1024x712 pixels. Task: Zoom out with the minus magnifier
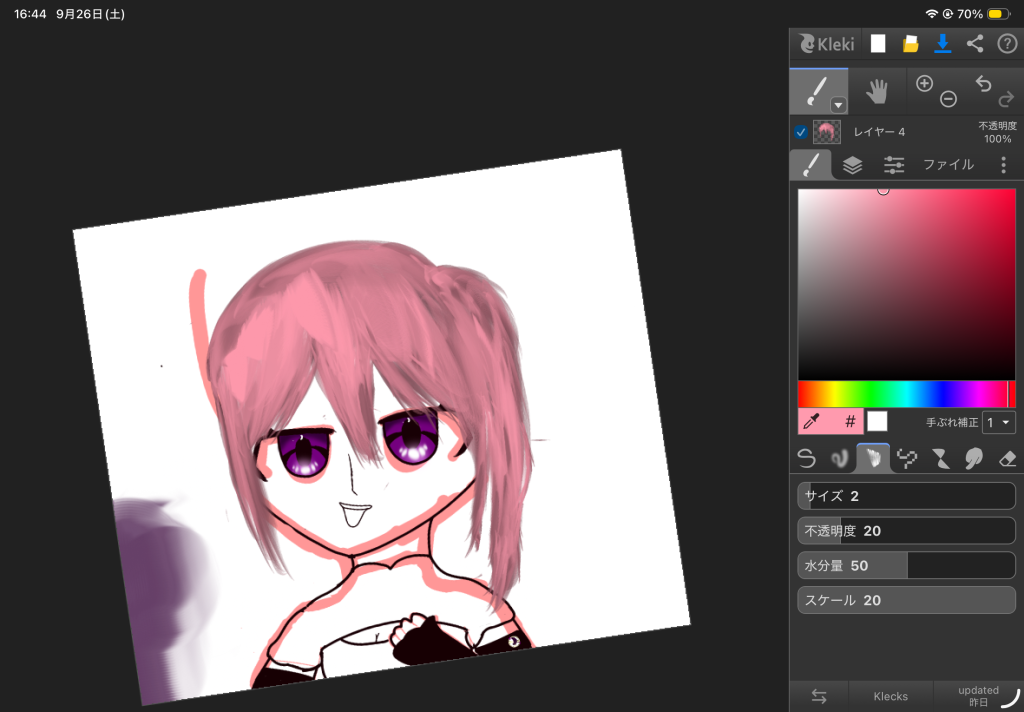coord(948,99)
